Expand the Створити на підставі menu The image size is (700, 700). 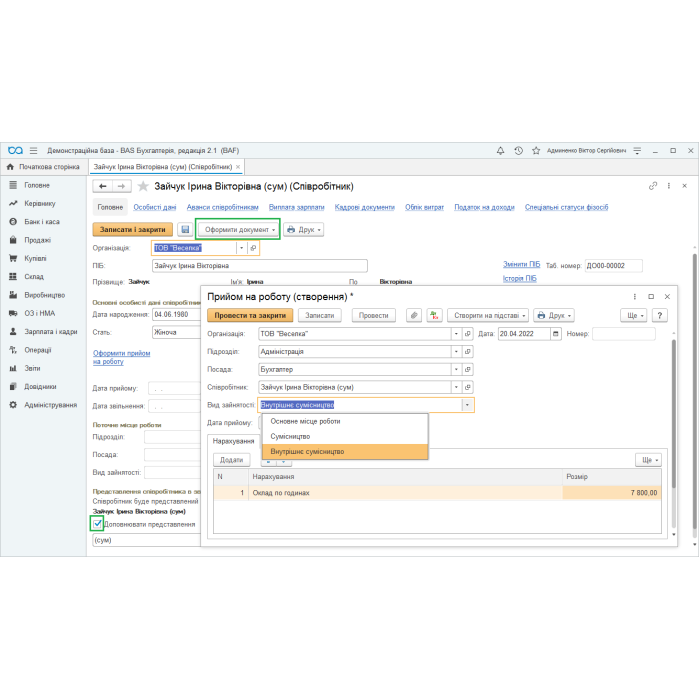click(487, 315)
